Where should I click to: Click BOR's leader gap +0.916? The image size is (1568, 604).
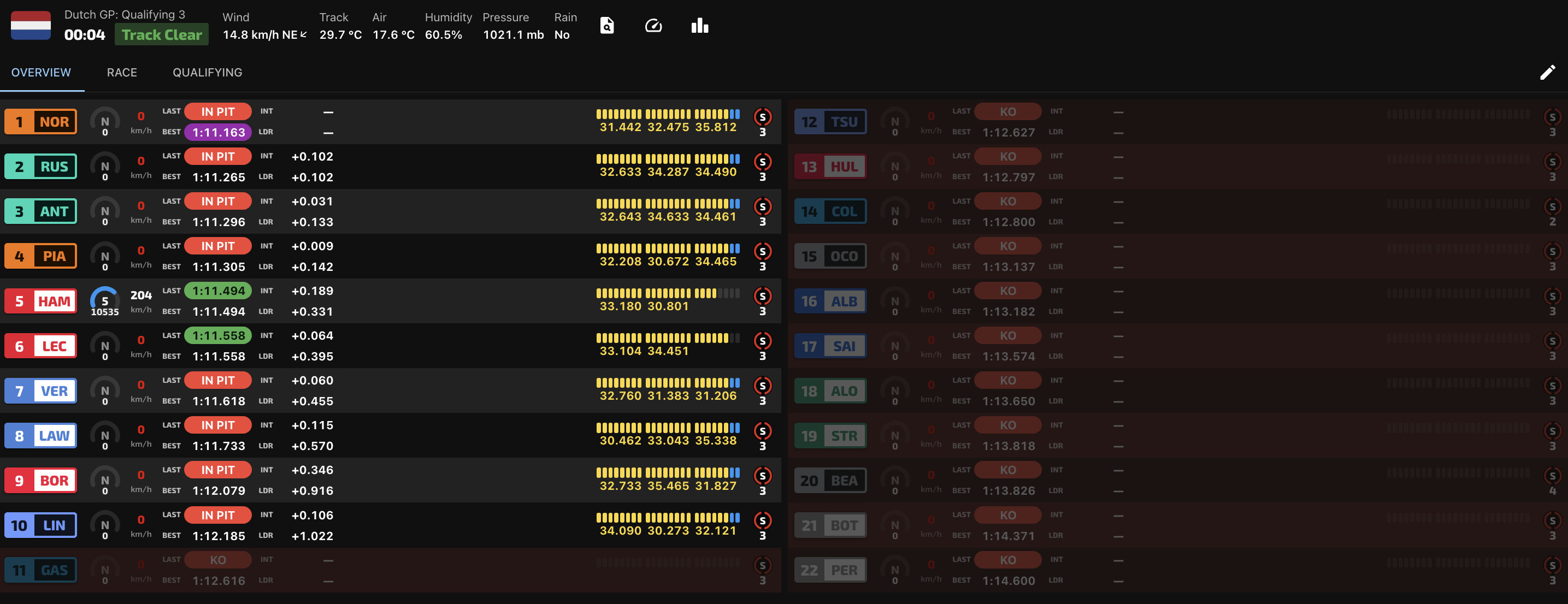pyautogui.click(x=313, y=491)
